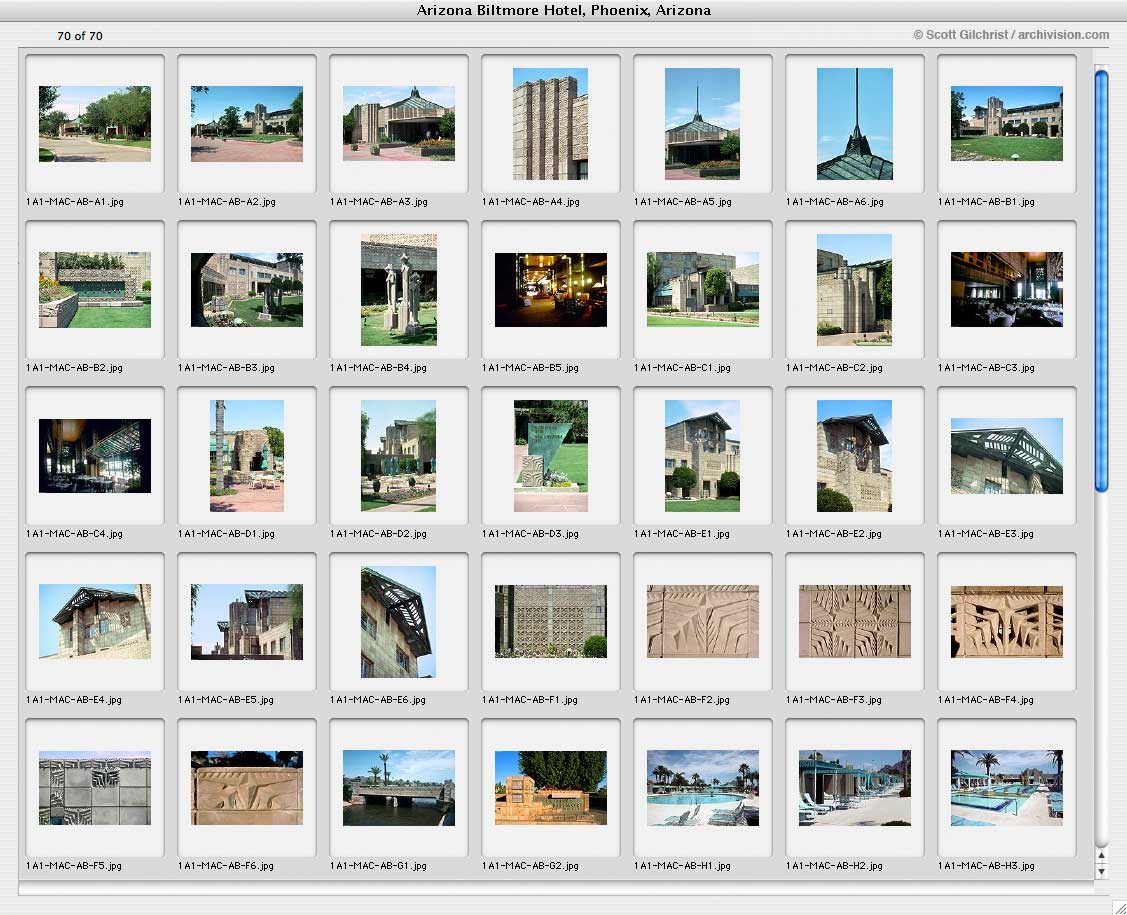Open roof detail 1A1-MAC-AB-E3.jpg
The image size is (1127, 915).
1006,456
